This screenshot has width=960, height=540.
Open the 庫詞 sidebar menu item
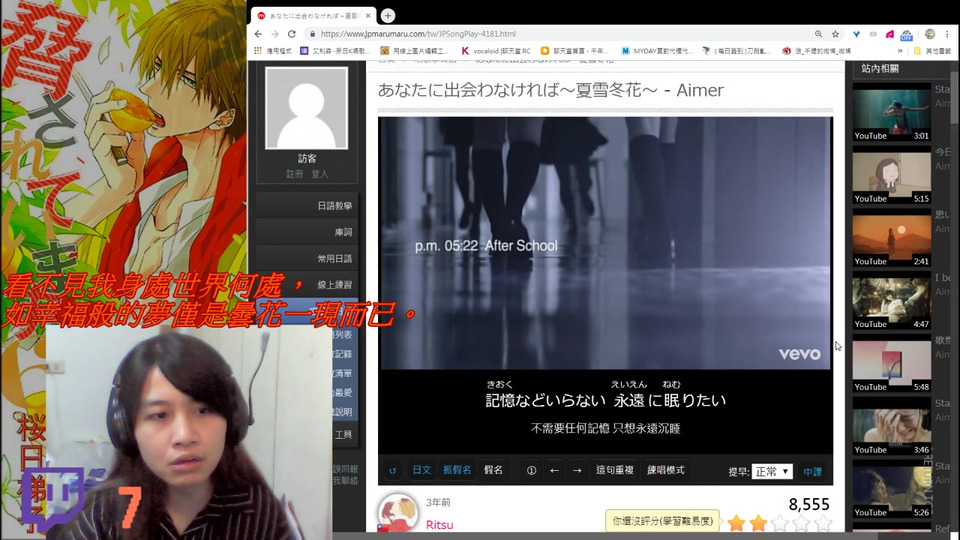pyautogui.click(x=307, y=232)
